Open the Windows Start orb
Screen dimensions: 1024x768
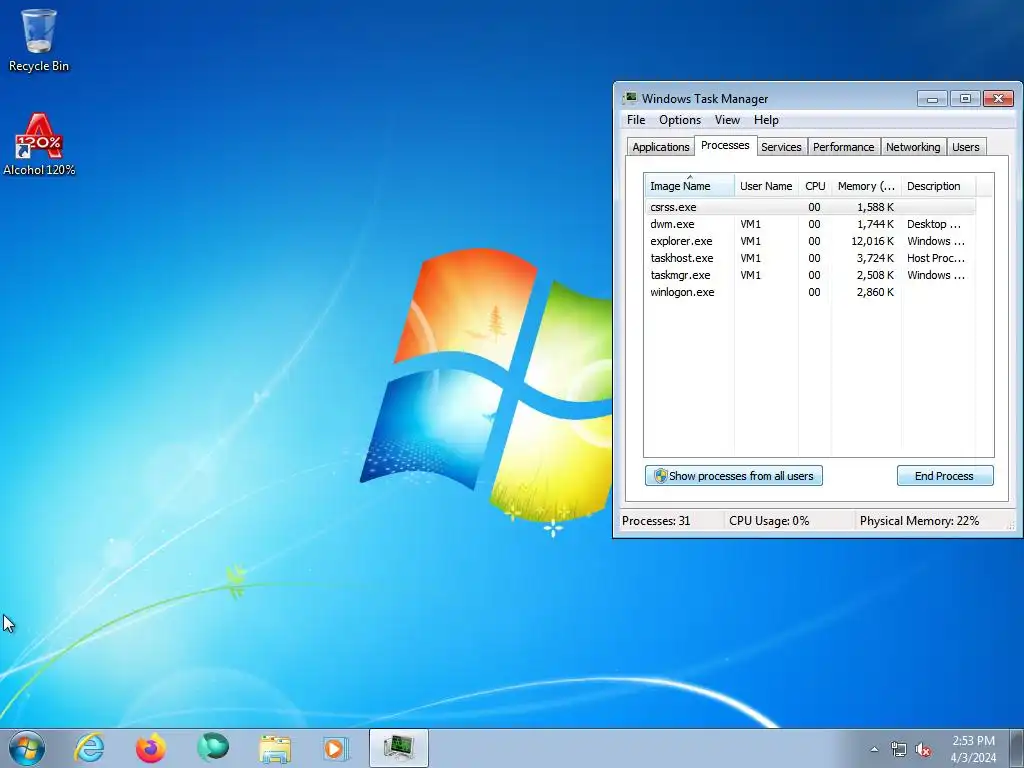coord(27,748)
